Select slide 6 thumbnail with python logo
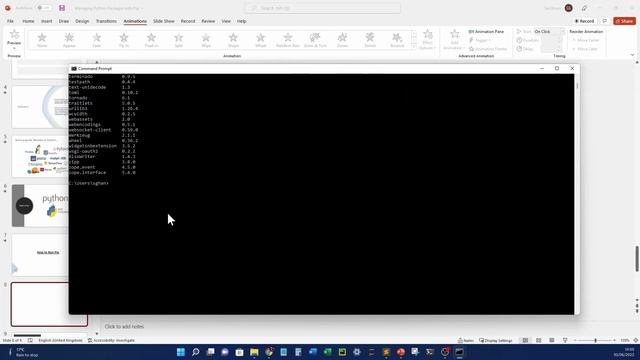640x360 pixels. (40, 206)
